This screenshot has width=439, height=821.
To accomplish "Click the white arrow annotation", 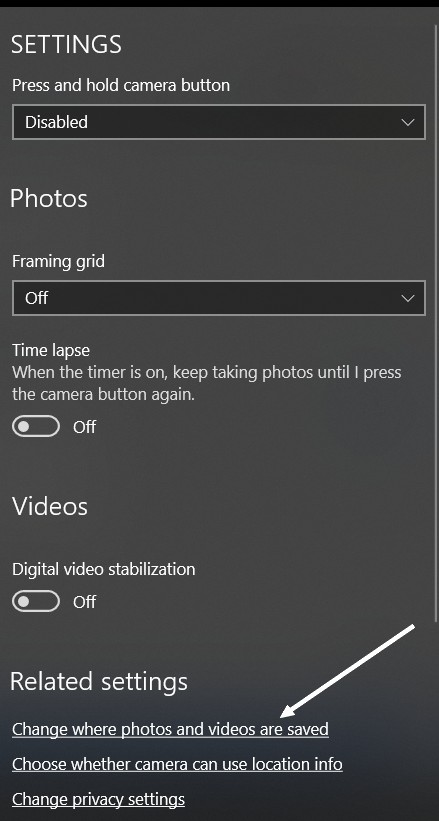I will coord(348,670).
